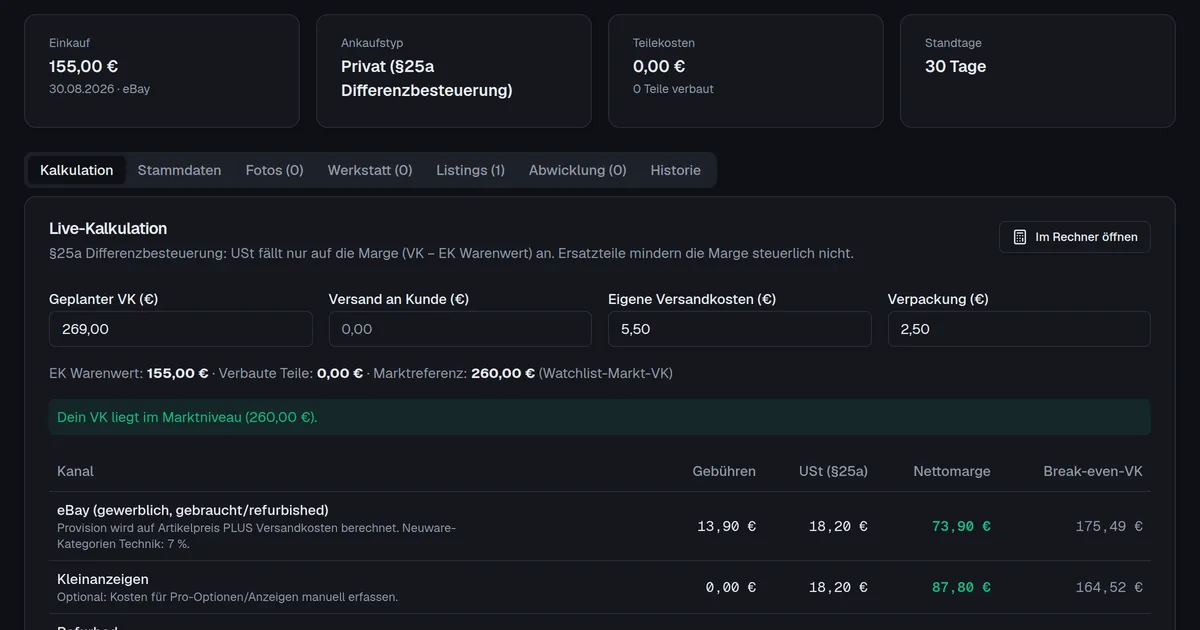Click the Ankaufstyp value Privat (§25a Differenzbesteuerung)
This screenshot has height=630, width=1200.
[427, 78]
